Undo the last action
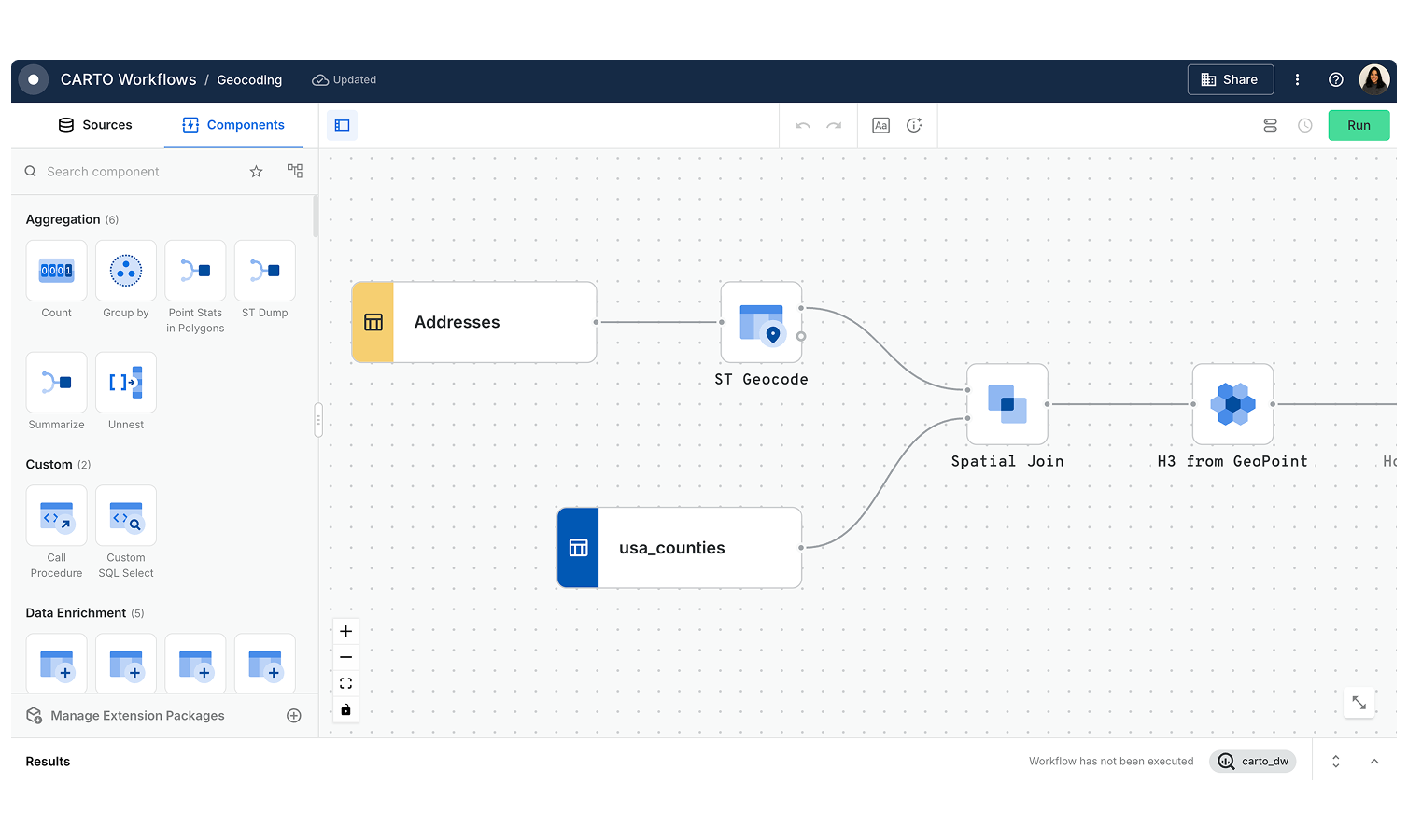1408x840 pixels. click(x=803, y=125)
